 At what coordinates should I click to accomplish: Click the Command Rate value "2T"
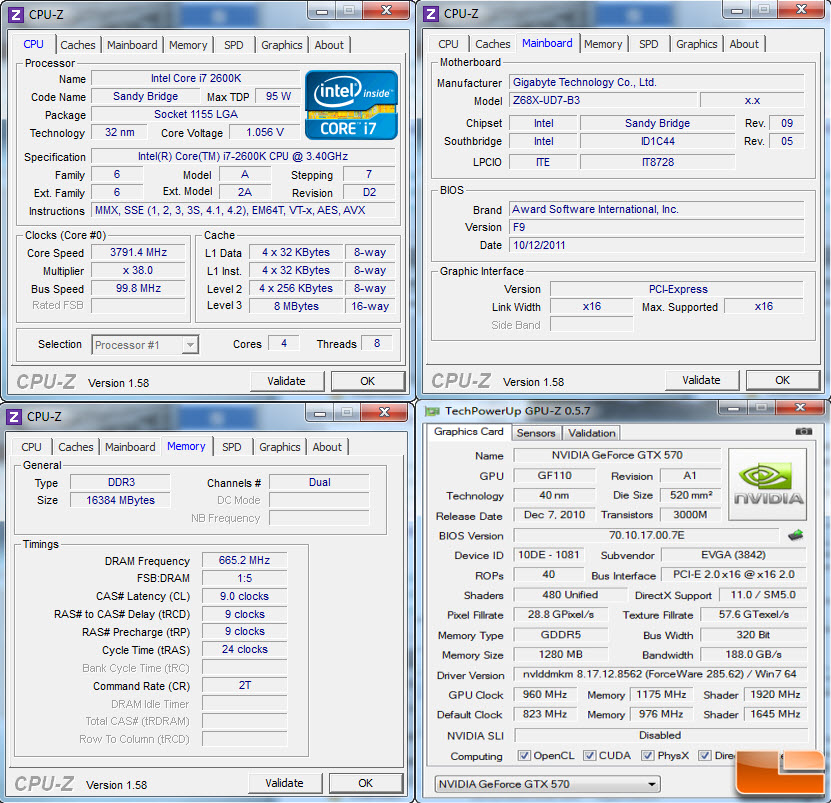(244, 685)
